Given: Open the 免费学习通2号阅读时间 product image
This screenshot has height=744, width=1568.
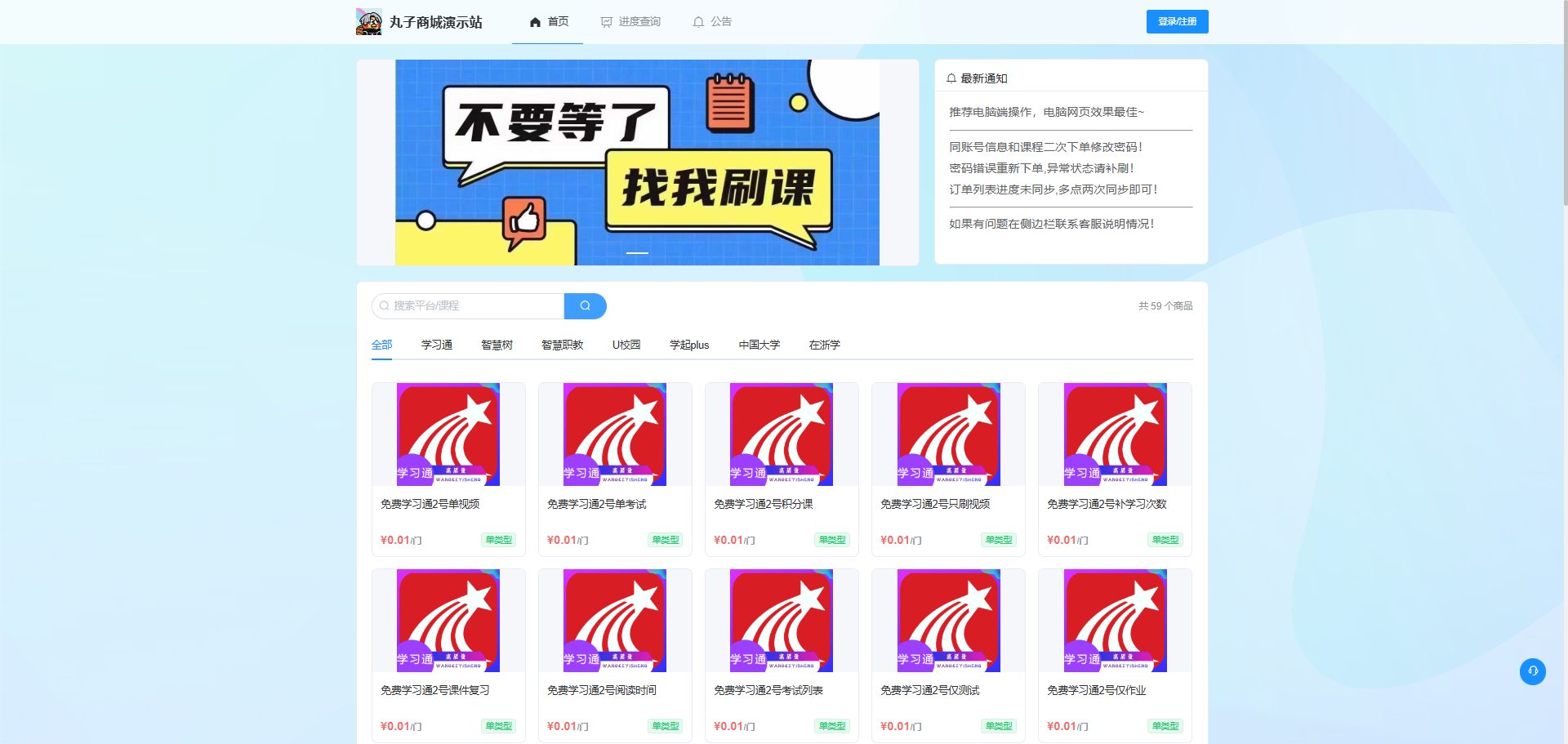Looking at the screenshot, I should (615, 621).
